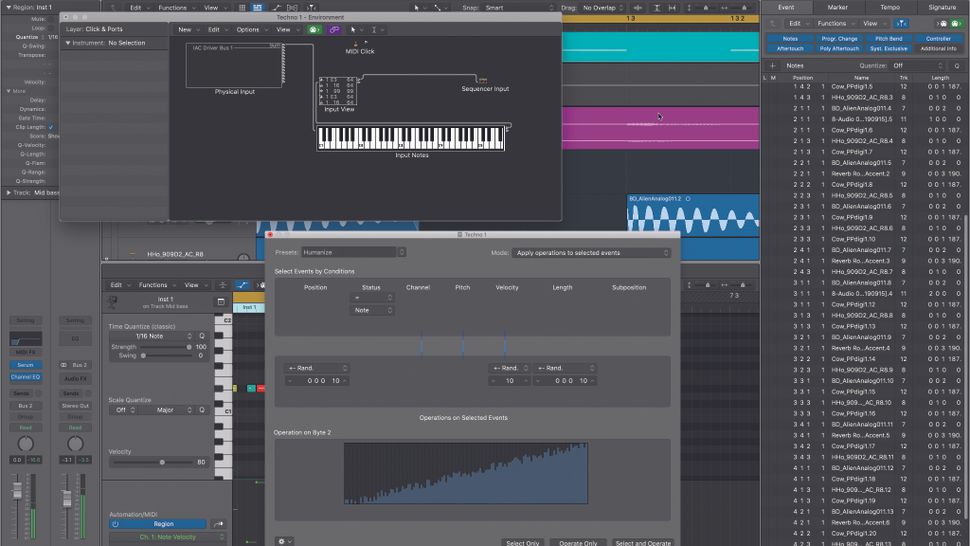Toggle the Progr. Change event filter
This screenshot has width=970, height=546.
pos(840,39)
